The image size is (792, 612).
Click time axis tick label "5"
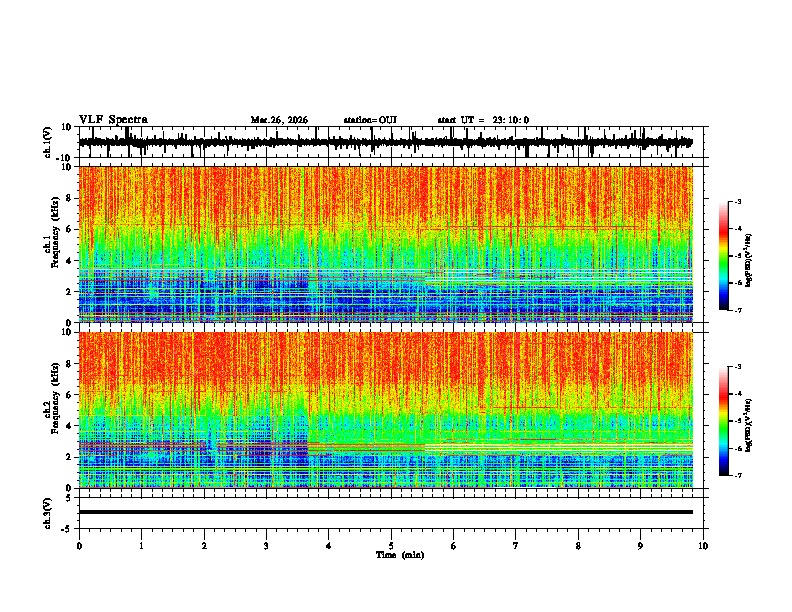(x=391, y=546)
